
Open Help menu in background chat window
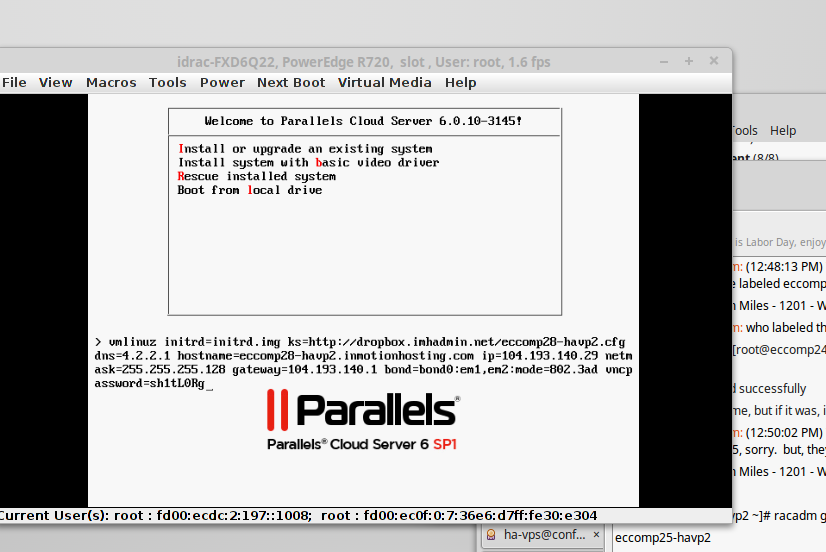(x=783, y=130)
